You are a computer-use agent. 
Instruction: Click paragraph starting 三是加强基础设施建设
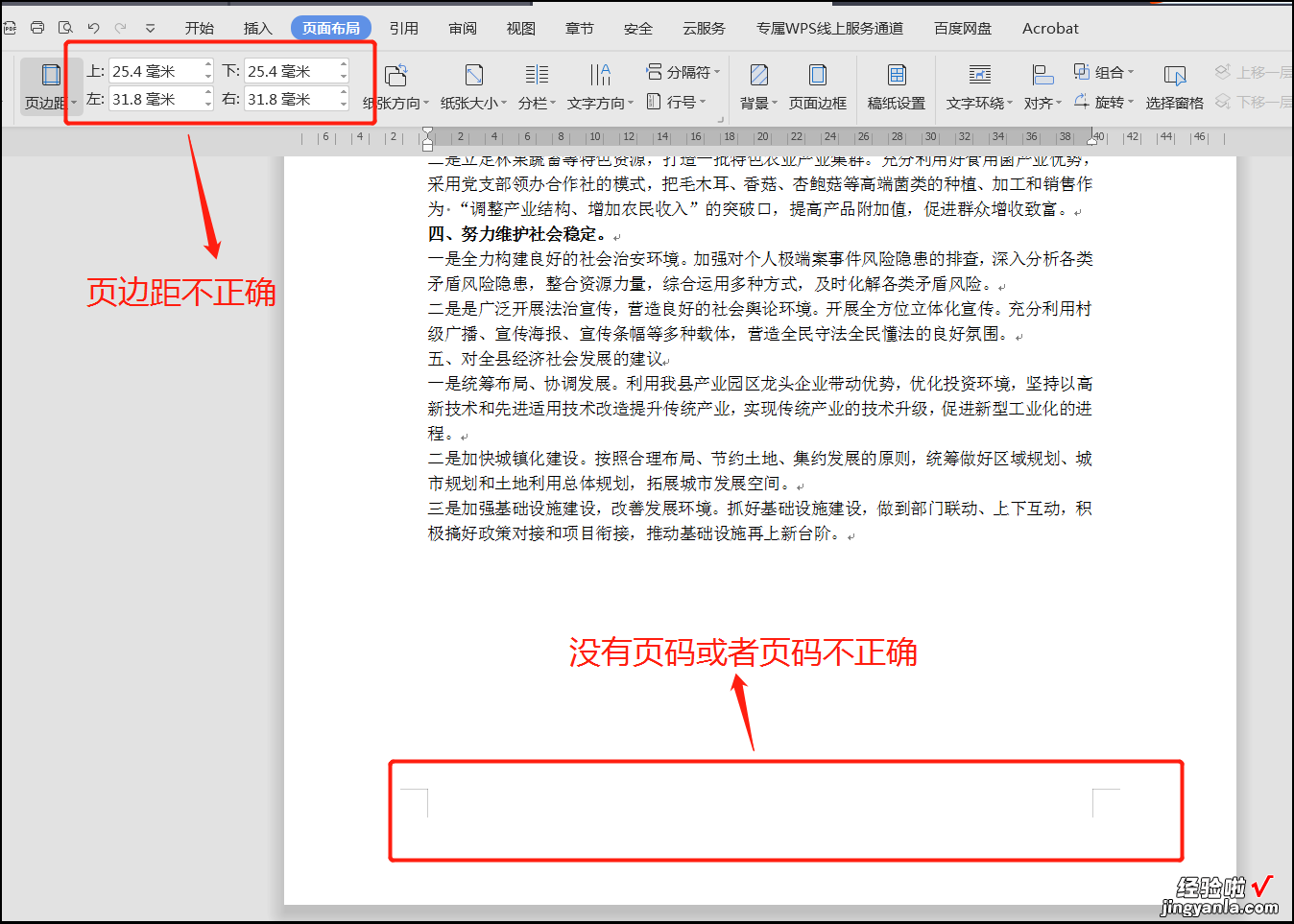pyautogui.click(x=760, y=521)
